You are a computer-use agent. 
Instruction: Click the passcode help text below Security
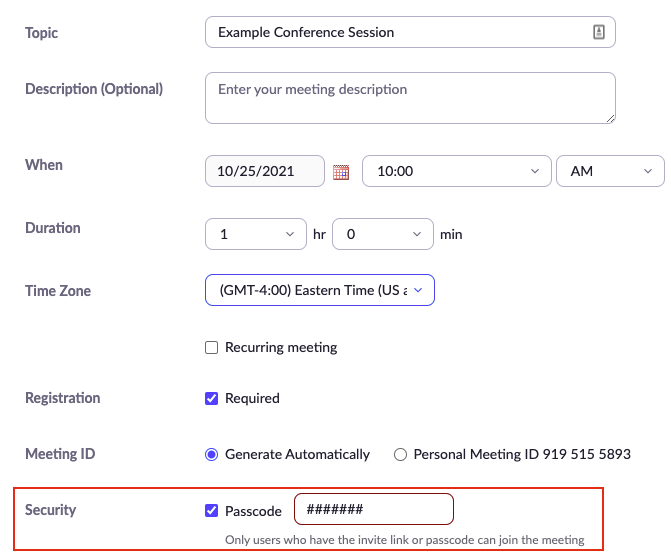[x=404, y=541]
